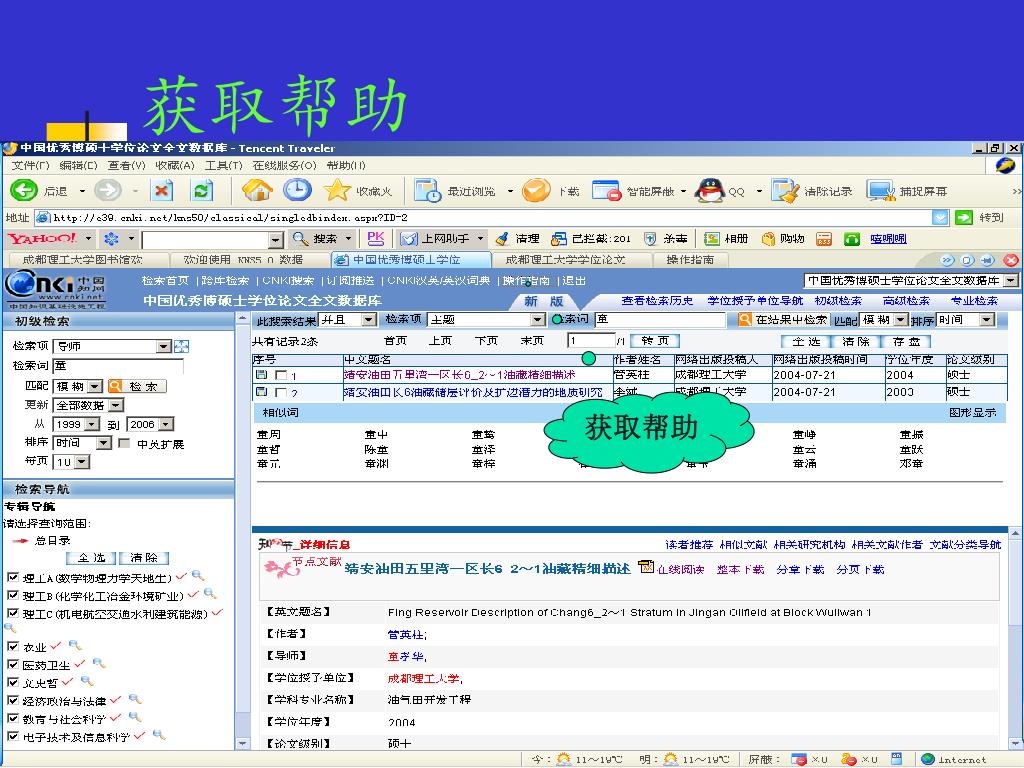Click the recent browsing (最近浏览) icon

pyautogui.click(x=428, y=191)
